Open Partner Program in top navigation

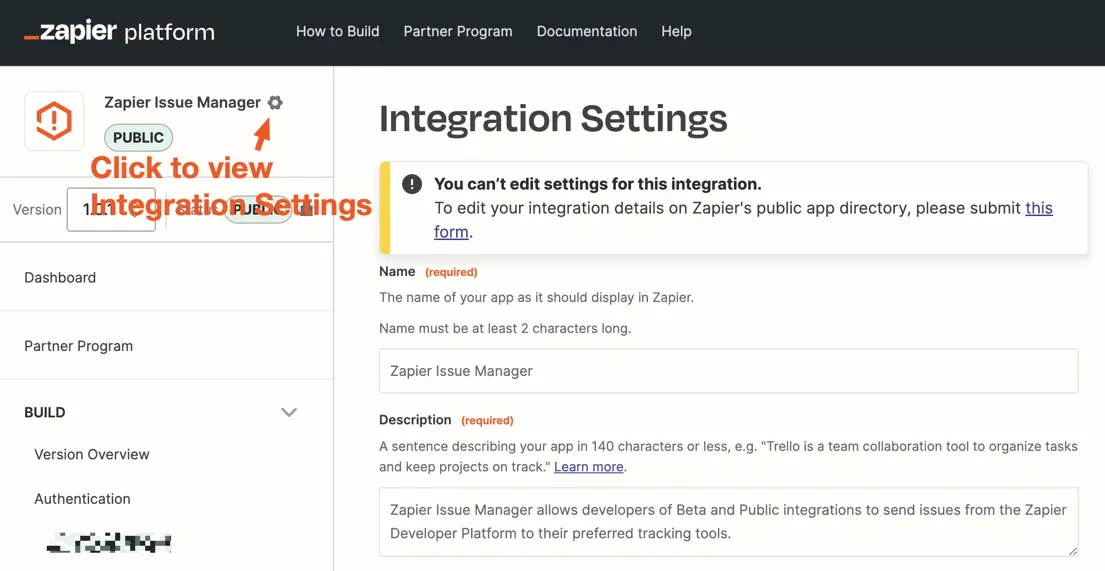click(458, 32)
